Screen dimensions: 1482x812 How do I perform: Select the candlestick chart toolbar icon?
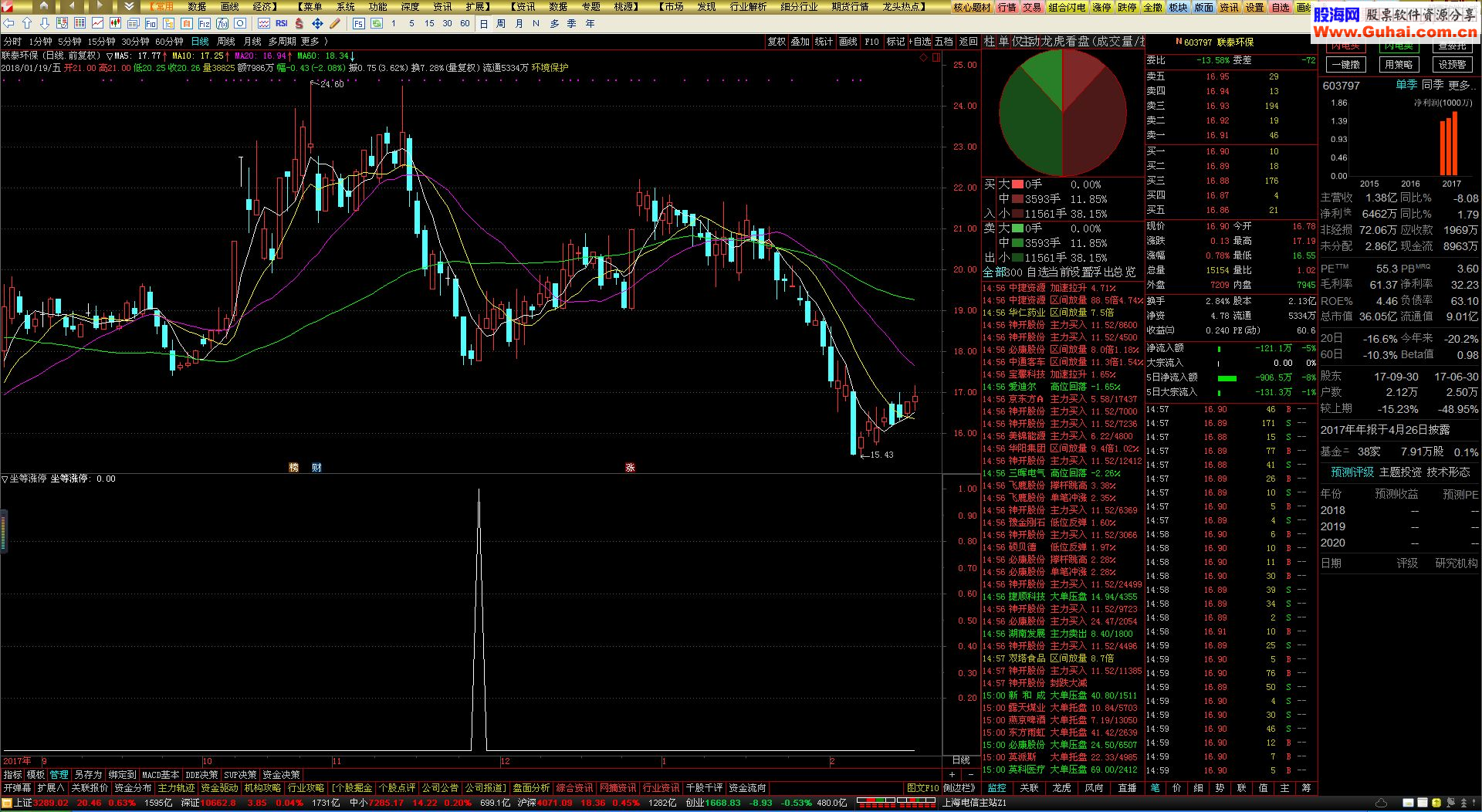(115, 24)
